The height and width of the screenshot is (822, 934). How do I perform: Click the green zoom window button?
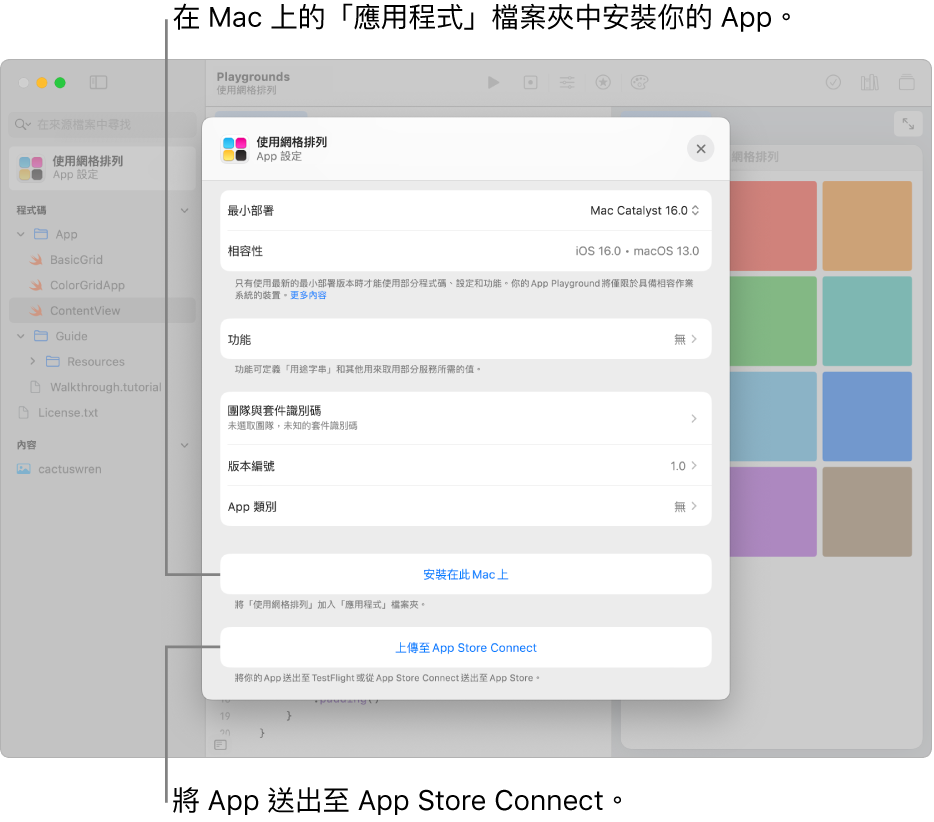tap(60, 83)
